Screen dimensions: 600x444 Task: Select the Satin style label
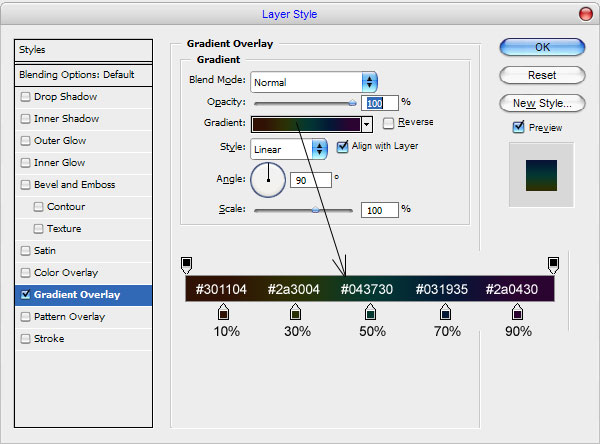coord(45,251)
